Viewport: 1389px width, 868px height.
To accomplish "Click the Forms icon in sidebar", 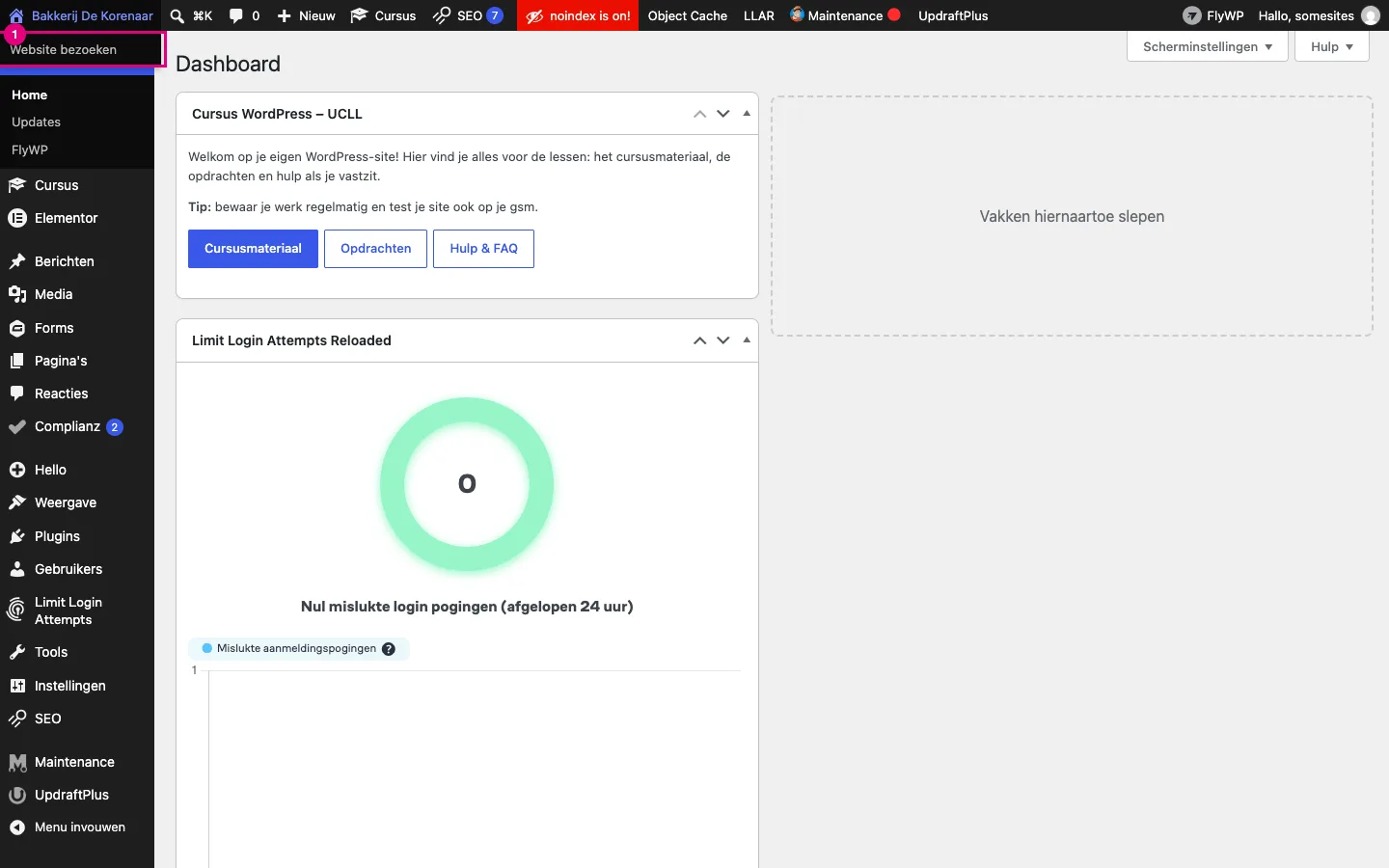I will click(17, 328).
